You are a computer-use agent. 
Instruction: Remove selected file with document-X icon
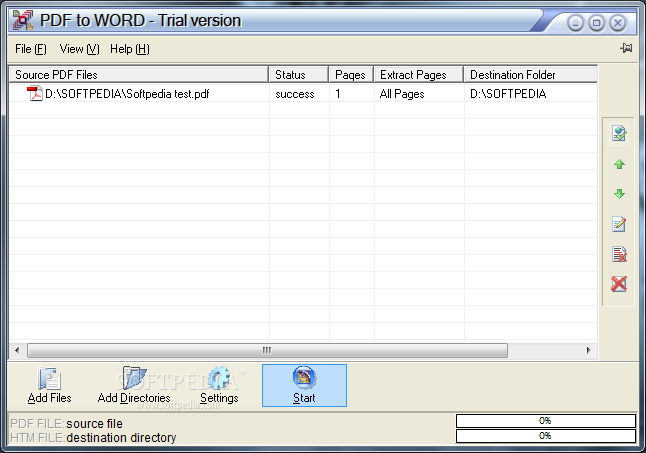(x=619, y=254)
